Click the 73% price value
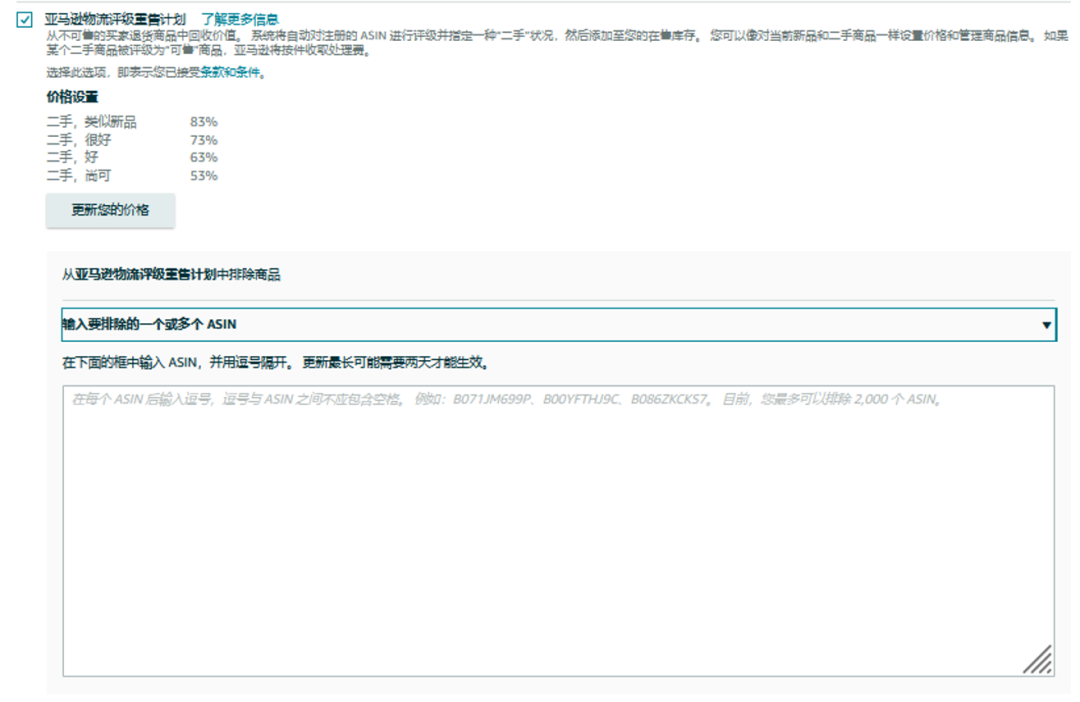1080x702 pixels. point(203,140)
